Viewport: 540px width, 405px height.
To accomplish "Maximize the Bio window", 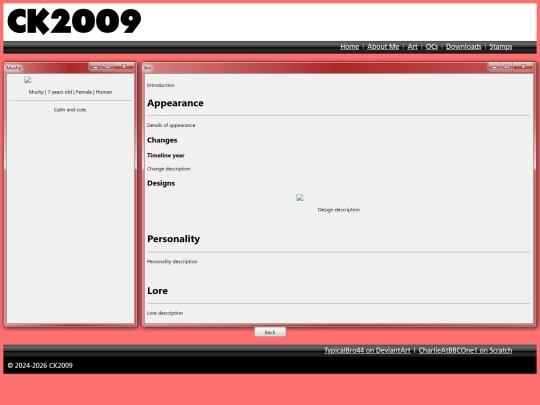I will 507,67.
